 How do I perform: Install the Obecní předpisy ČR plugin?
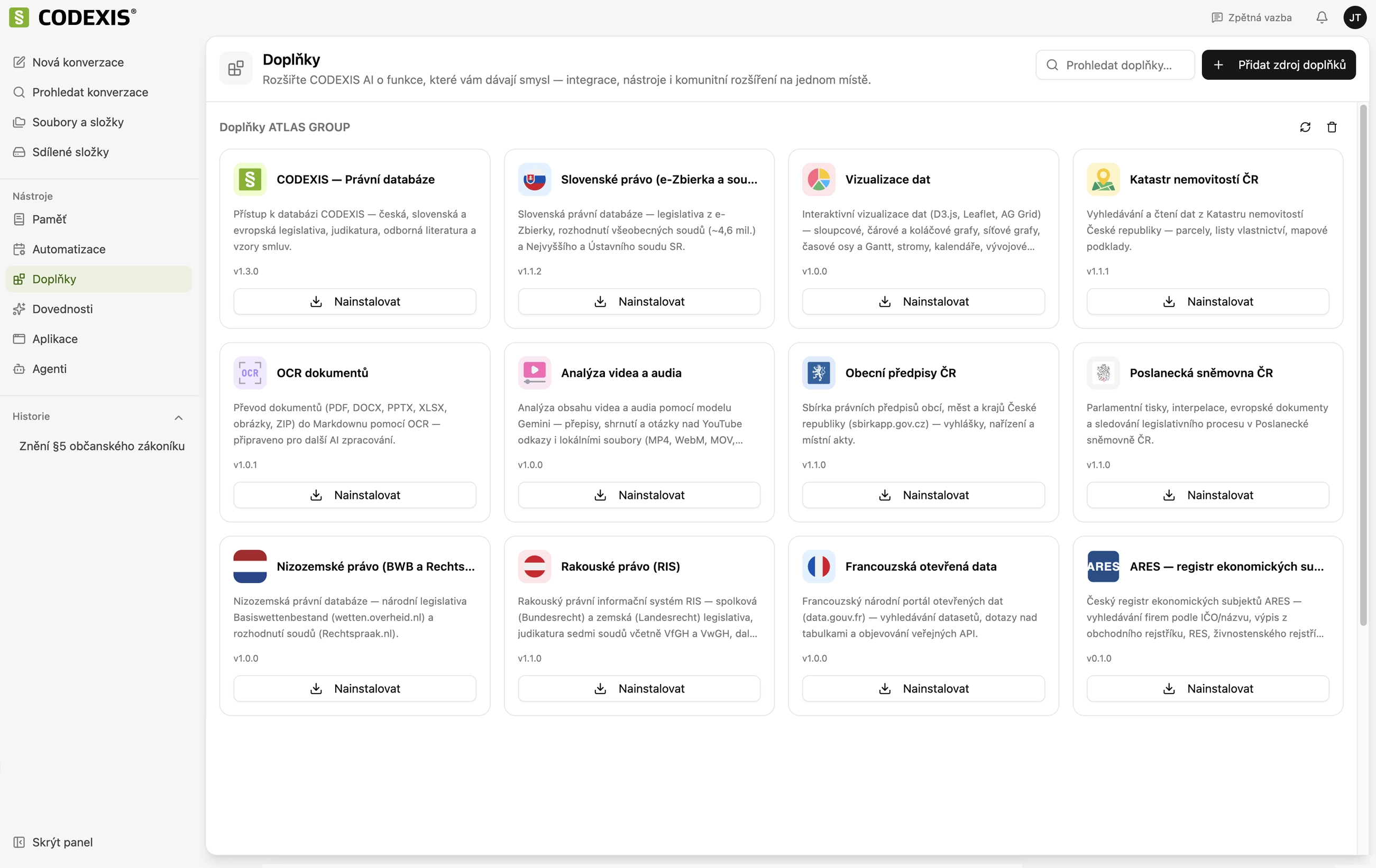[x=923, y=495]
